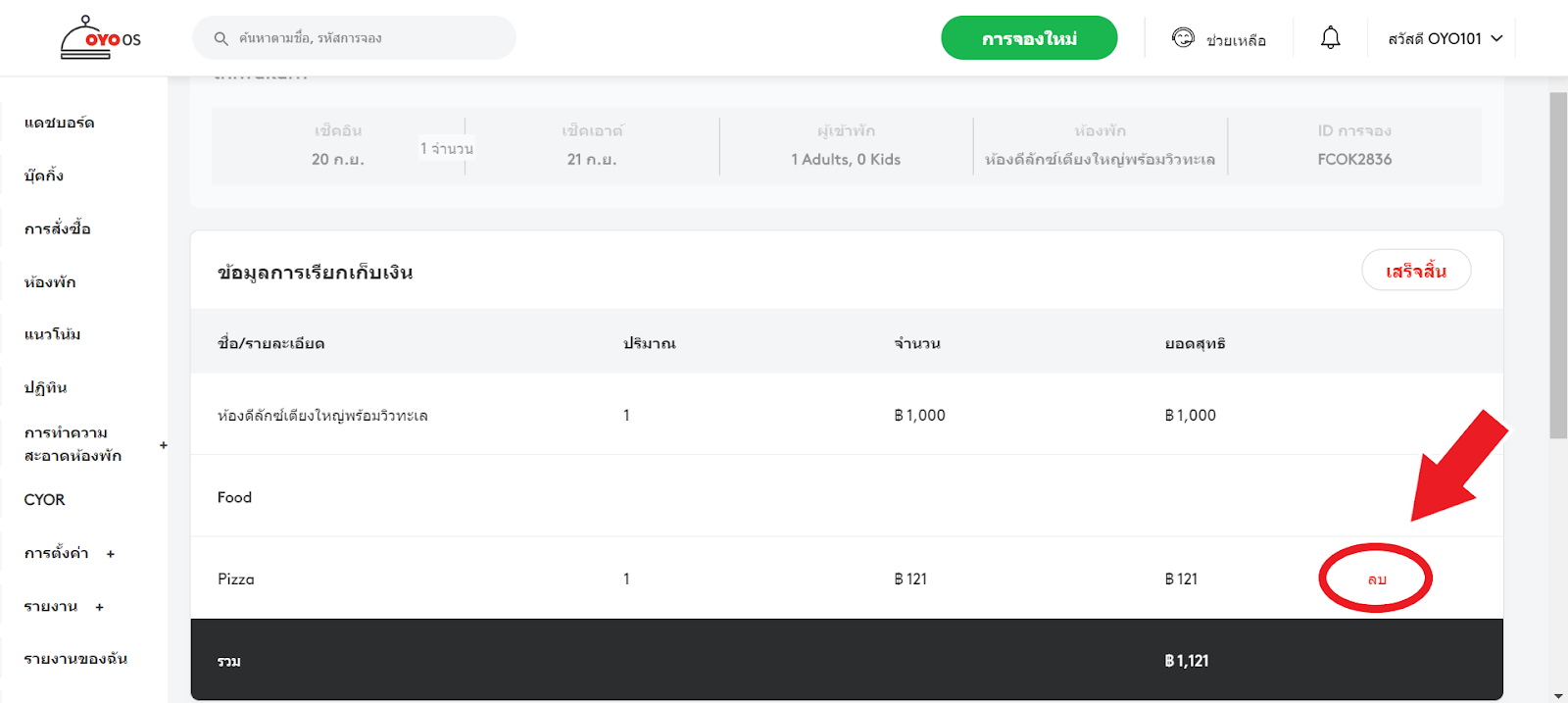Open บุ๊คกิ้ง in the sidebar
Image resolution: width=1568 pixels, height=703 pixels.
44,176
